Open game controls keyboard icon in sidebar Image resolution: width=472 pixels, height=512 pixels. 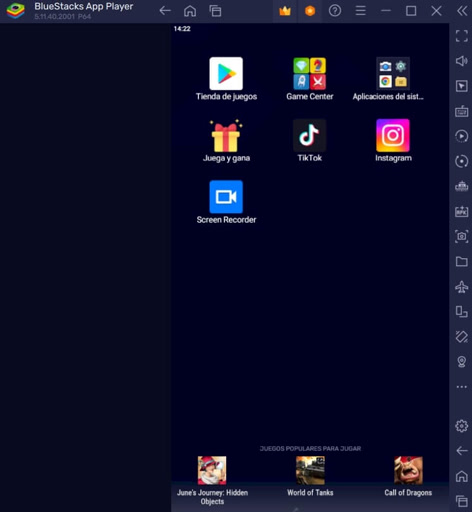click(x=462, y=111)
